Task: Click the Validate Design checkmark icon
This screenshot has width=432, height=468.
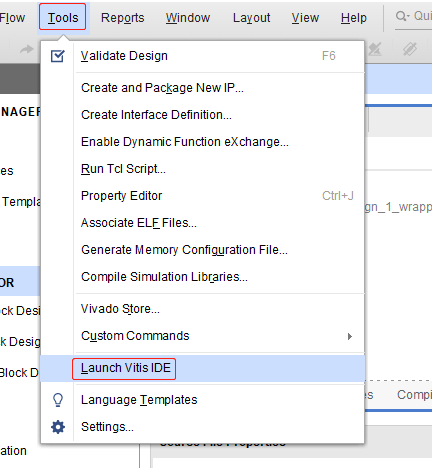Action: point(57,56)
